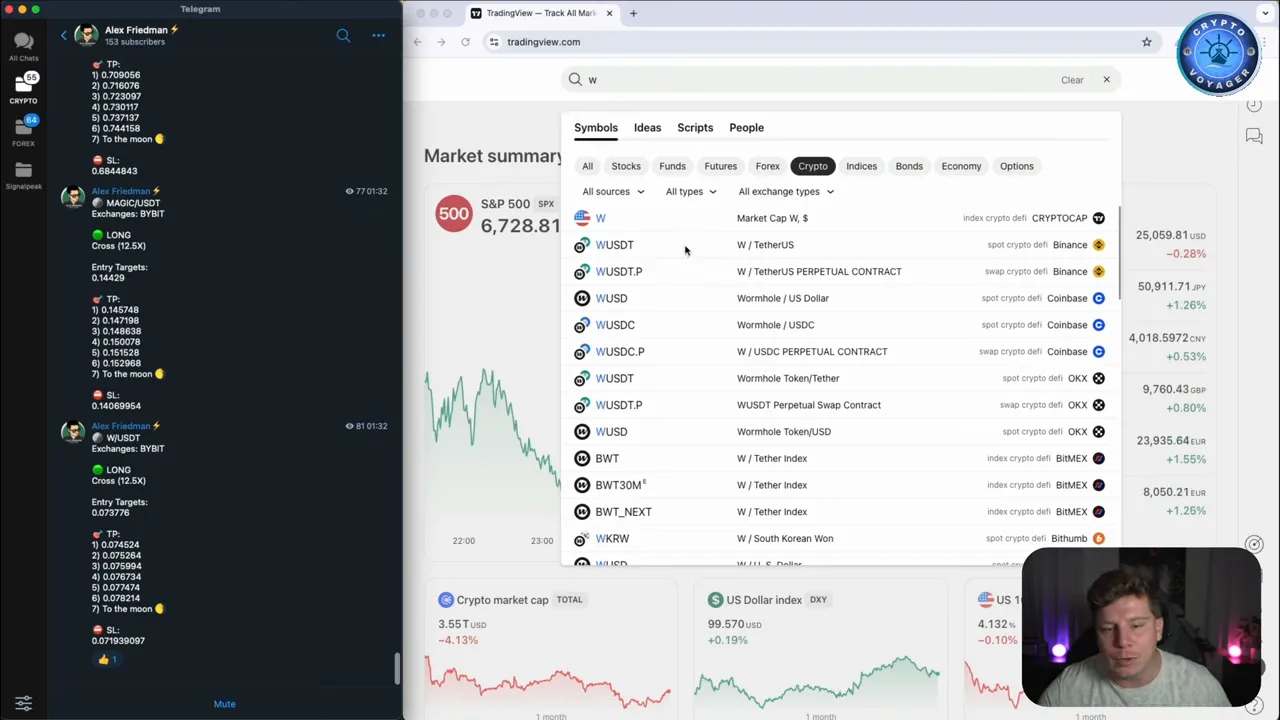1280x720 pixels.
Task: Switch to the Ideas tab
Action: [x=647, y=128]
